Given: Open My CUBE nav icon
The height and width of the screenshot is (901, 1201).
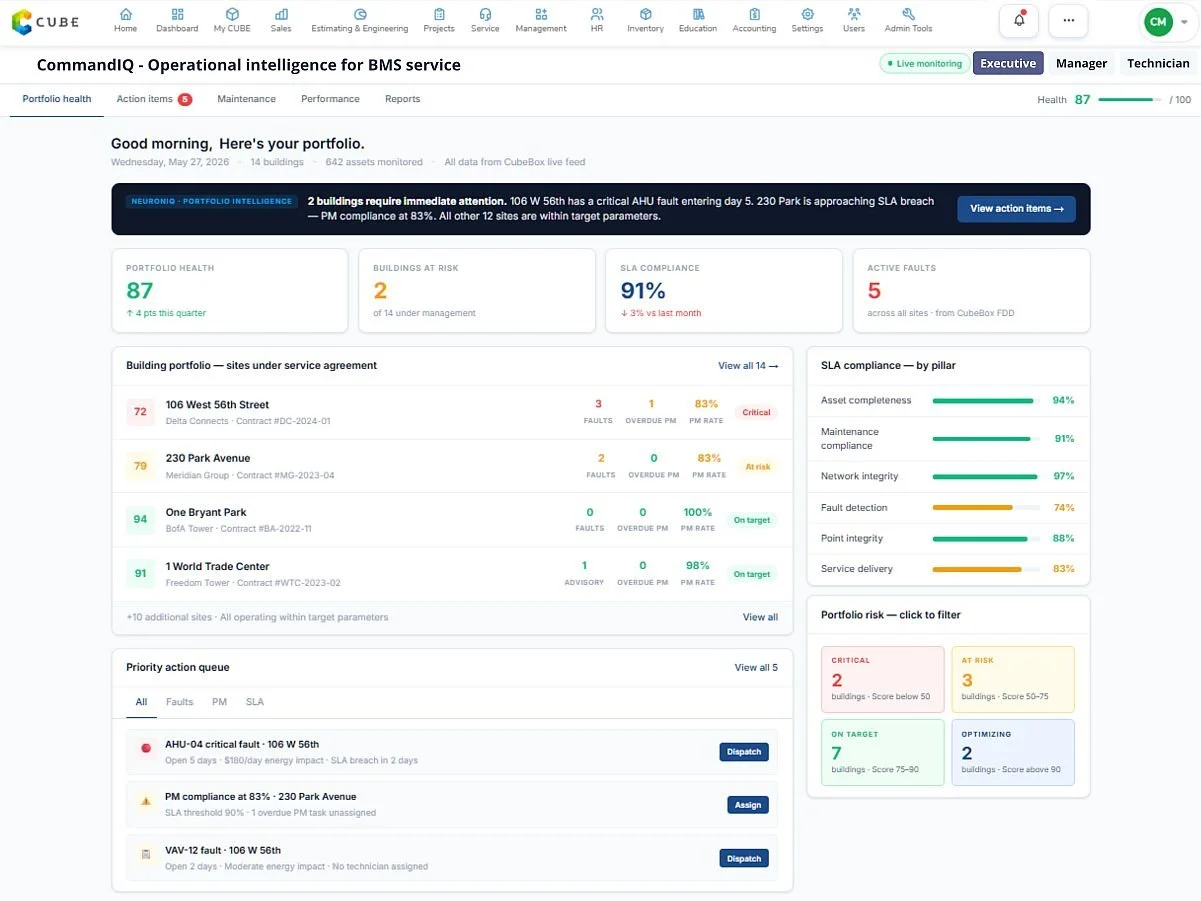Looking at the screenshot, I should tap(232, 14).
